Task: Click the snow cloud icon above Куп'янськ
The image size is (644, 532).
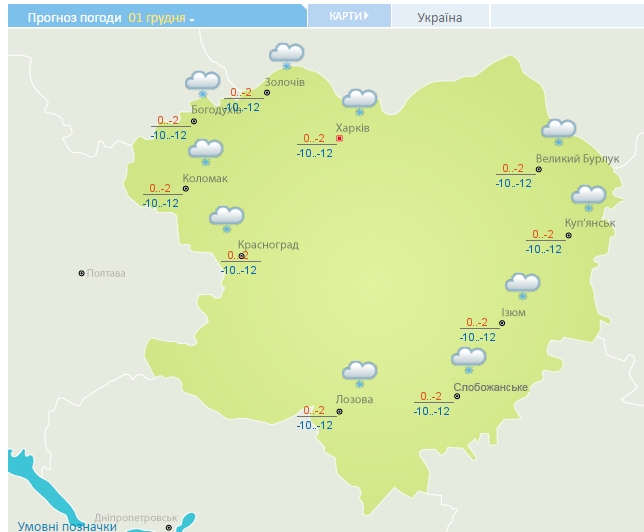Action: tap(588, 198)
